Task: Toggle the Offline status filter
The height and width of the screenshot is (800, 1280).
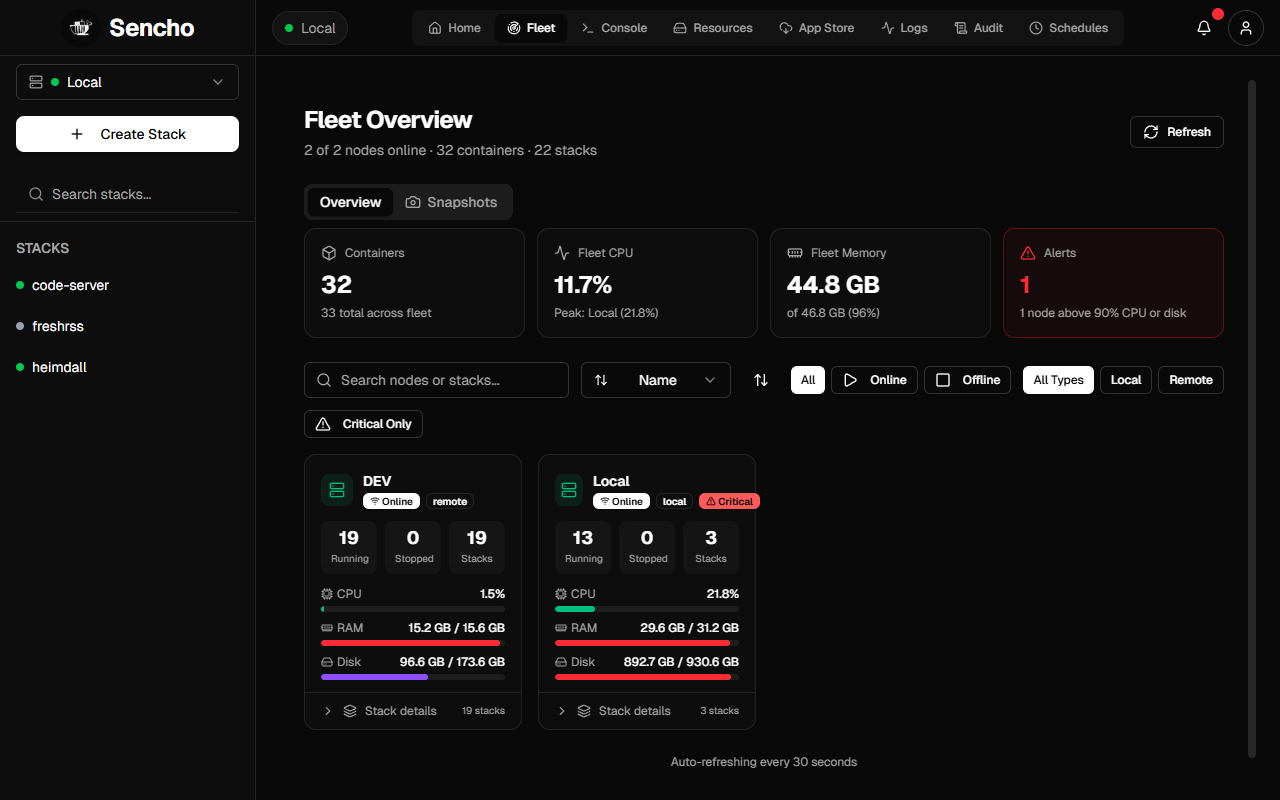Action: coord(967,380)
